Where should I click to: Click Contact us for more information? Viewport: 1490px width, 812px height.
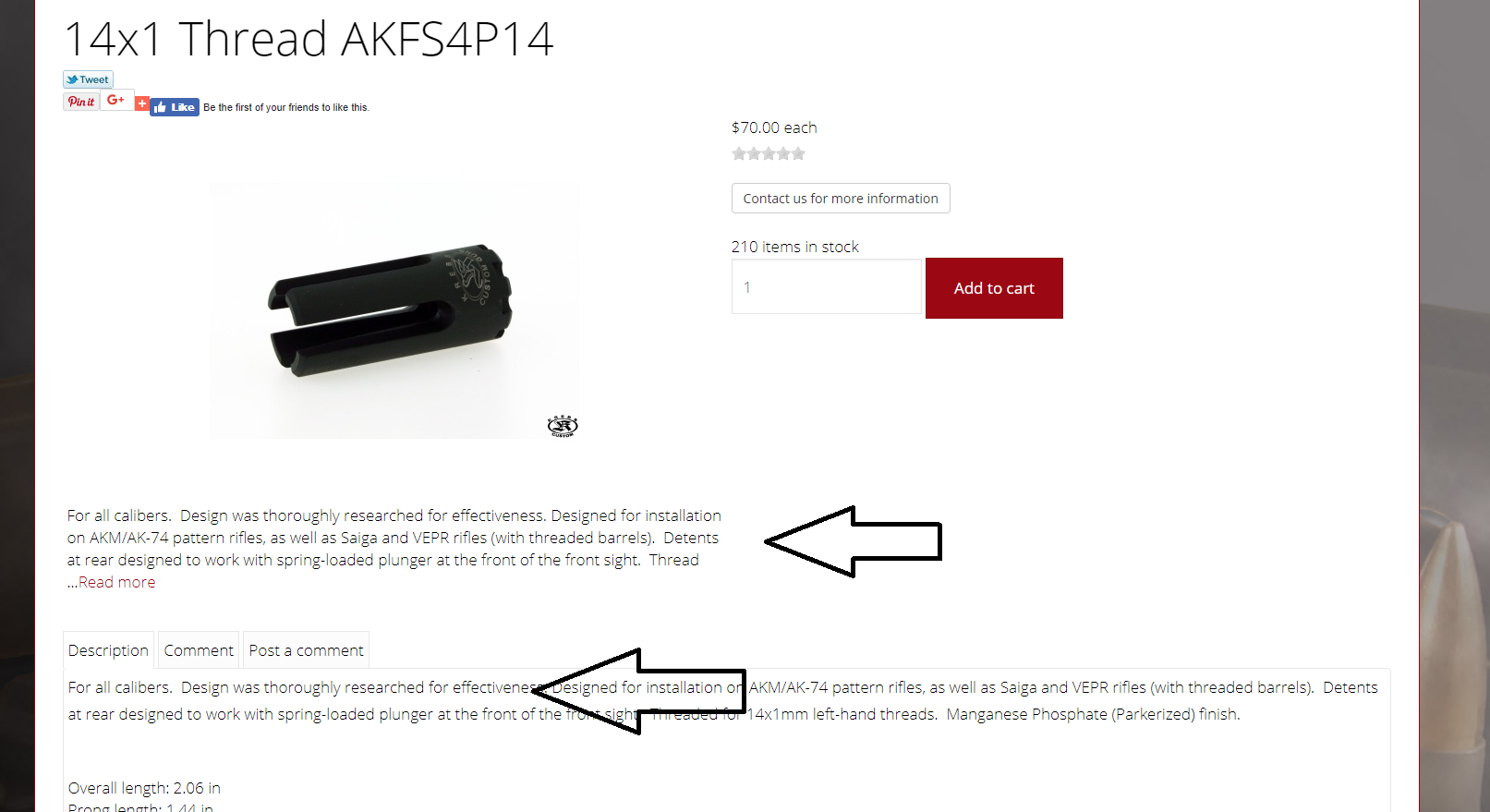(841, 199)
